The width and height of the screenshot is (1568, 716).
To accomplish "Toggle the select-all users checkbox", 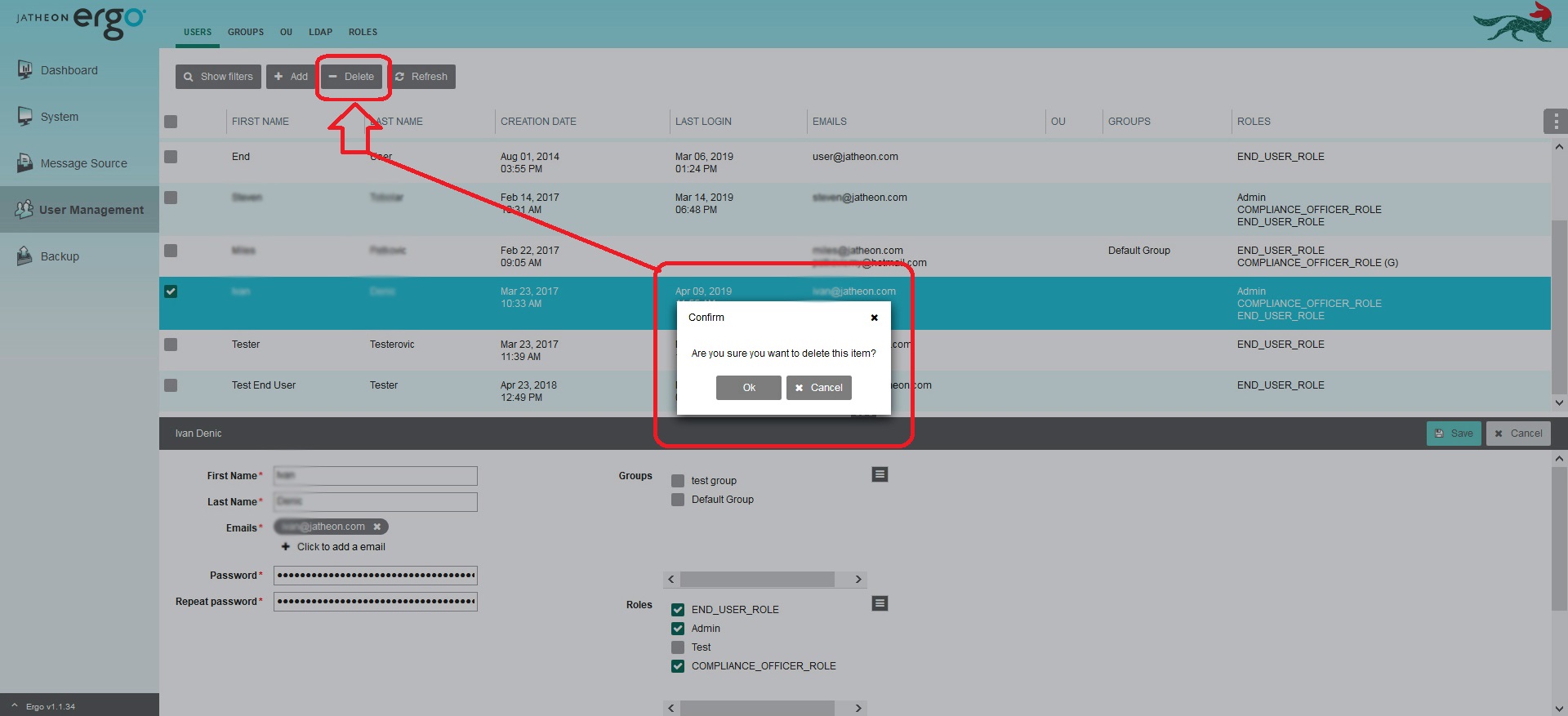I will pos(171,122).
